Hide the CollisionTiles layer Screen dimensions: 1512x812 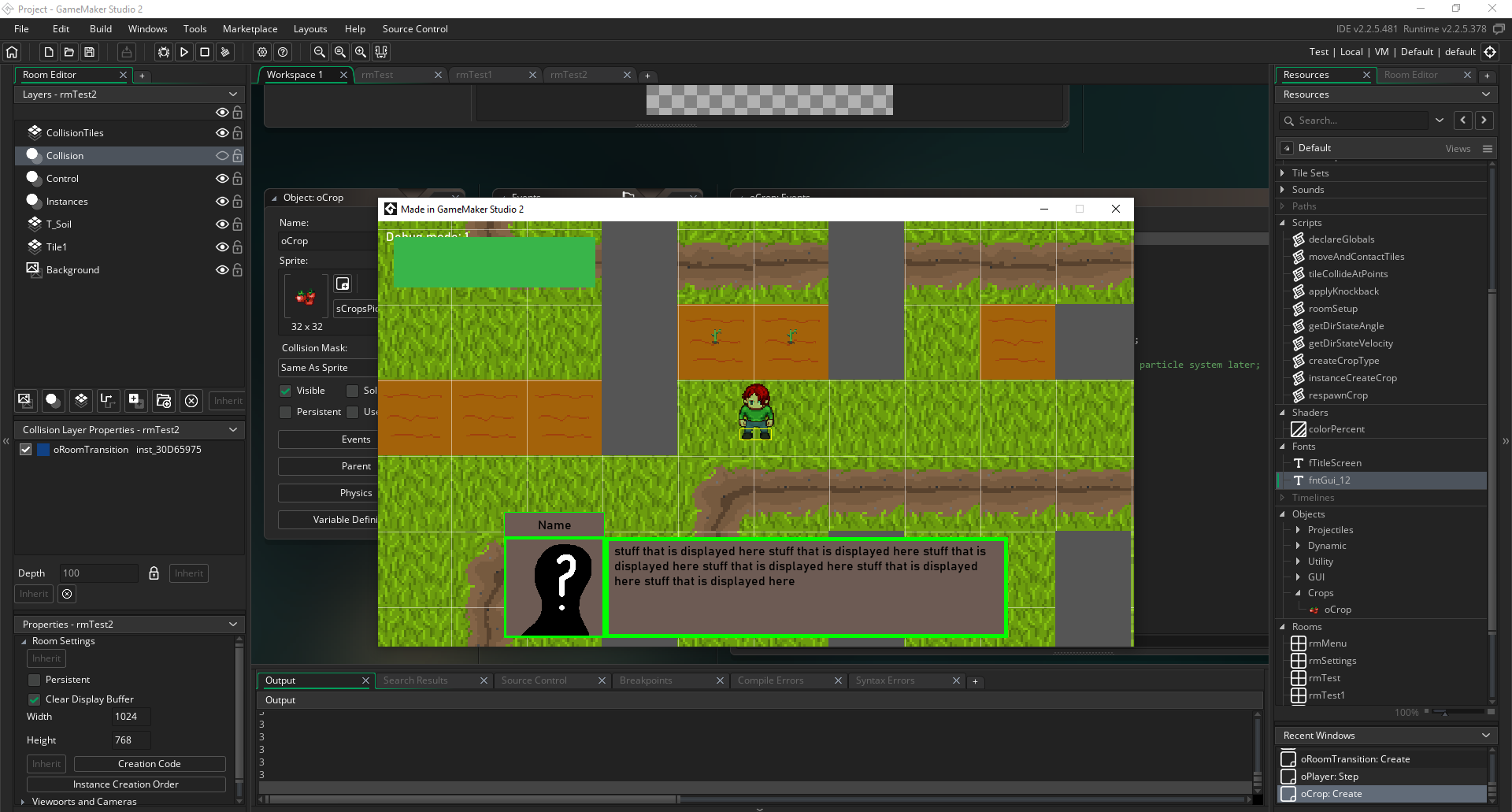(x=222, y=133)
